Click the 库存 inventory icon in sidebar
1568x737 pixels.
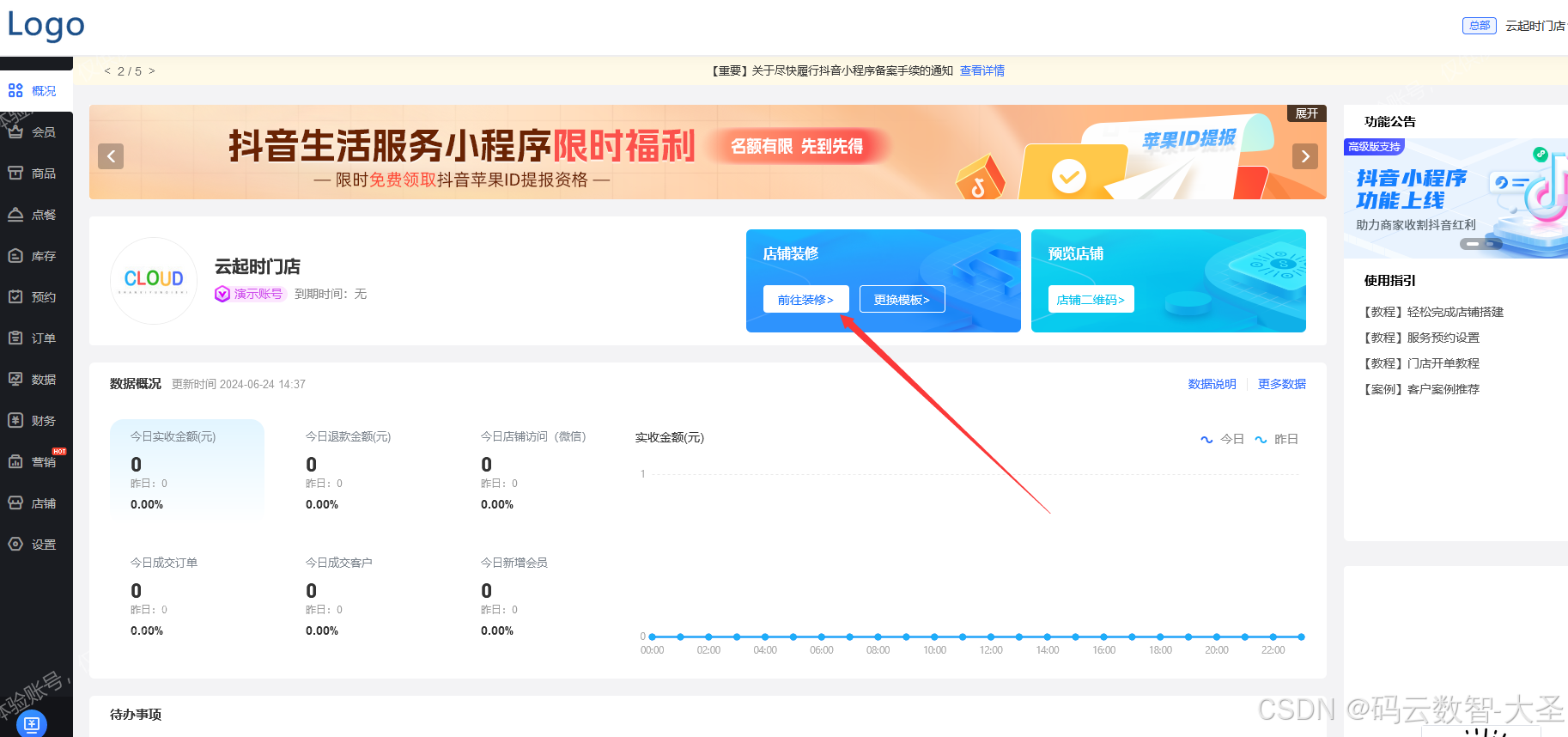[x=15, y=255]
